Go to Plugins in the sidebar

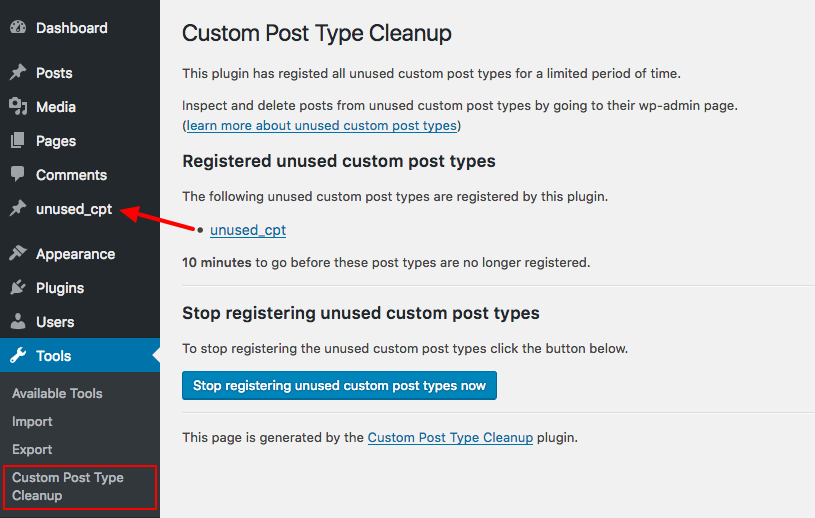[60, 288]
